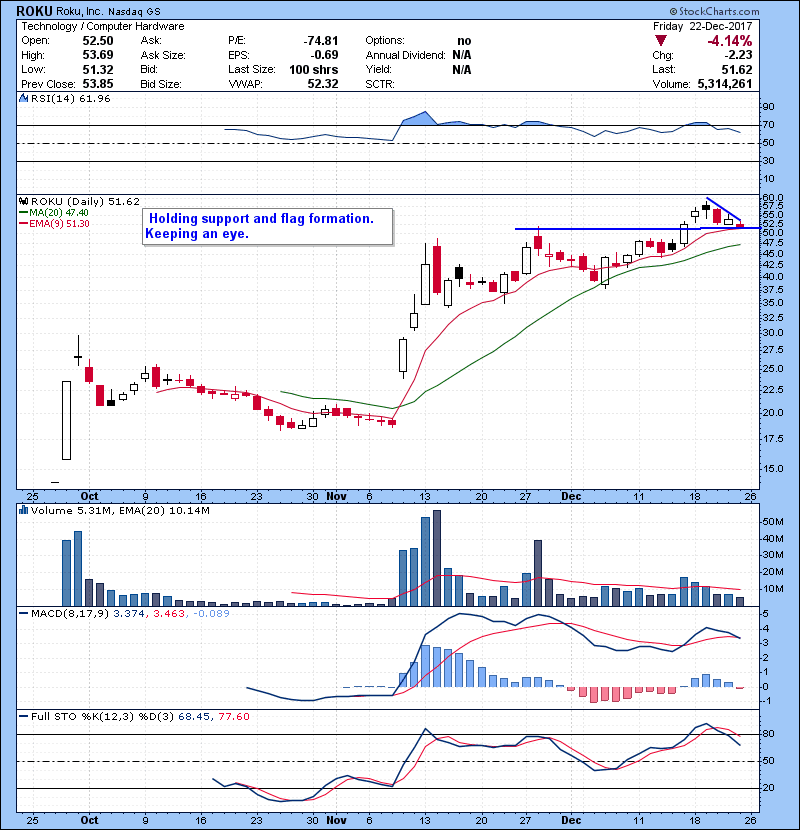Click the P/E value -74.81
The height and width of the screenshot is (830, 800).
(x=321, y=41)
